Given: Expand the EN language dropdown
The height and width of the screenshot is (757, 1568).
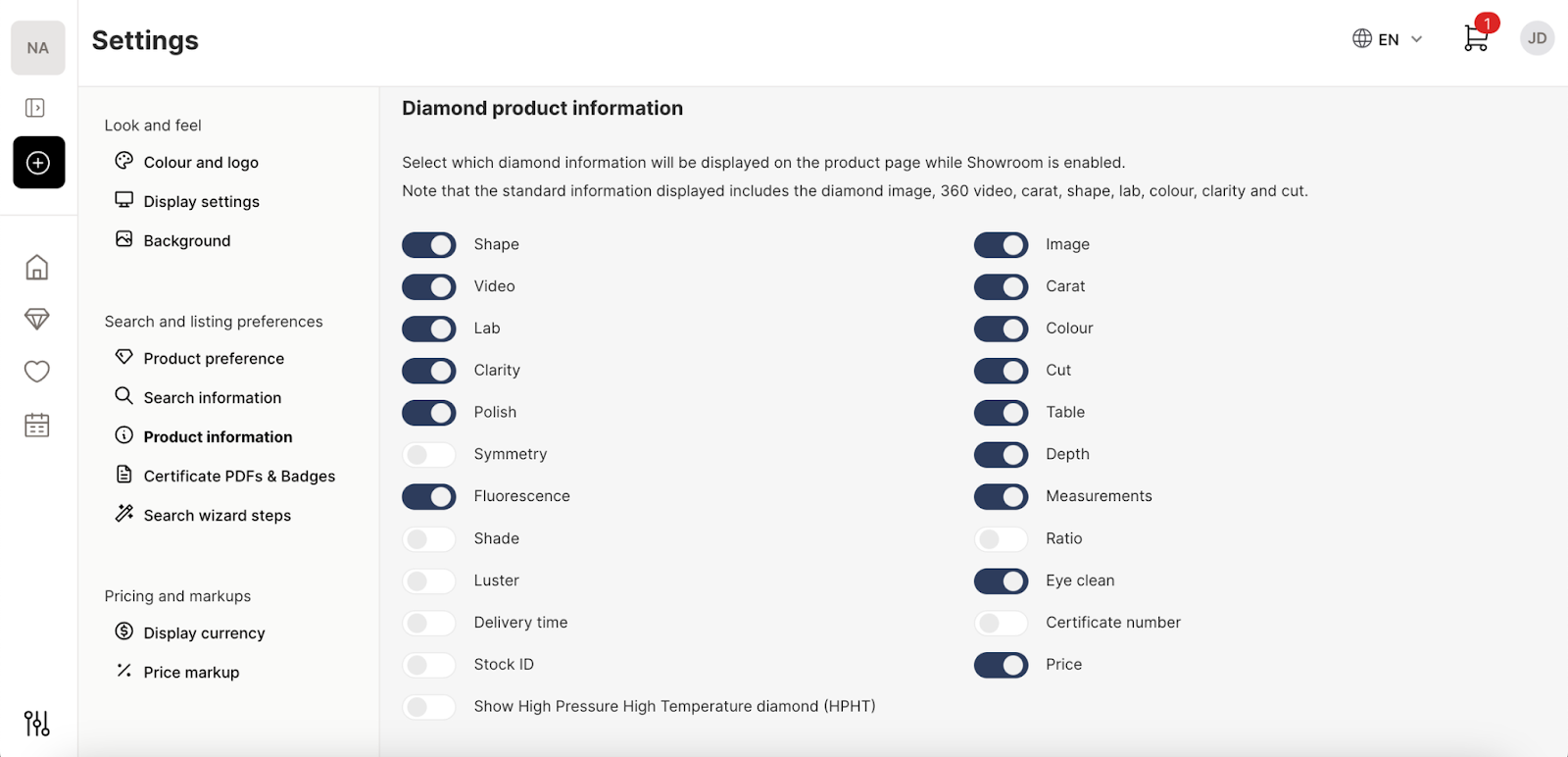Looking at the screenshot, I should pyautogui.click(x=1387, y=39).
